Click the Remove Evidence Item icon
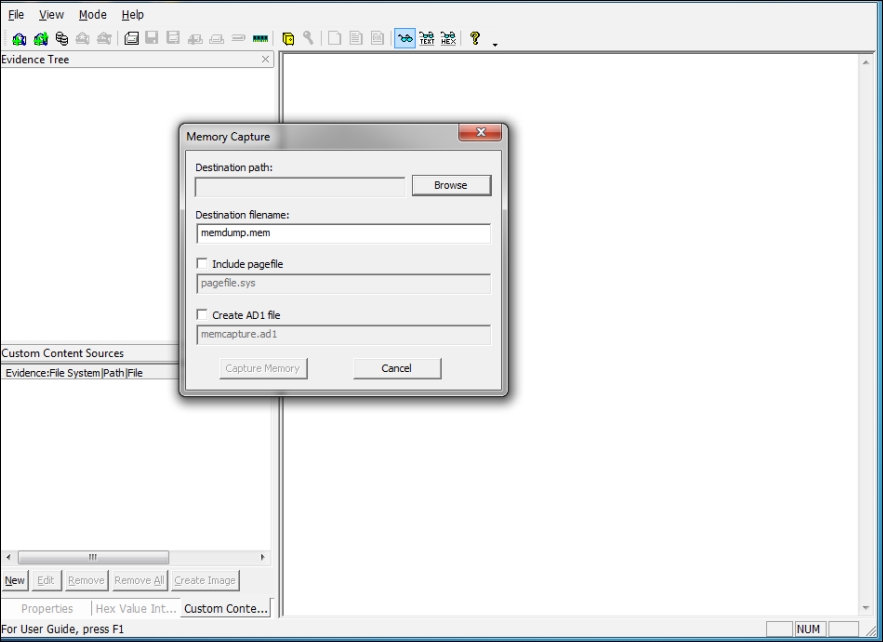This screenshot has height=642, width=883. (83, 38)
